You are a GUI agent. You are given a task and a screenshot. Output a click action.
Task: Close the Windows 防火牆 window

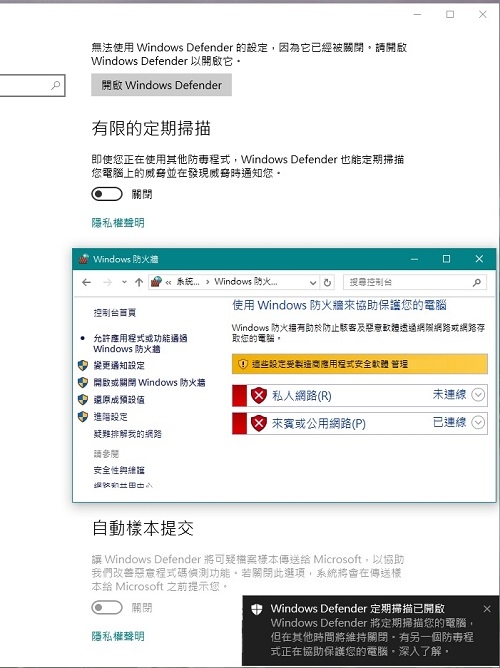(479, 259)
